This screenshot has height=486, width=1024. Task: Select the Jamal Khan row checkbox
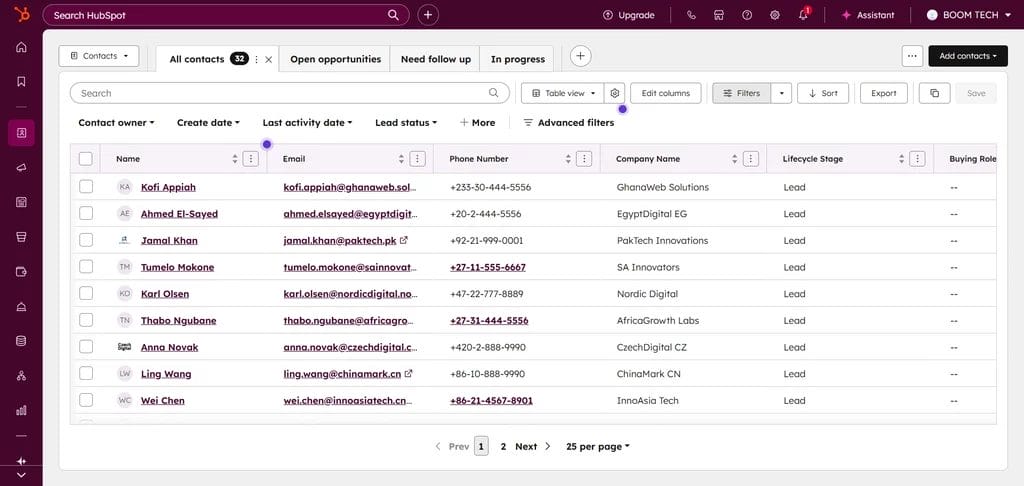86,240
